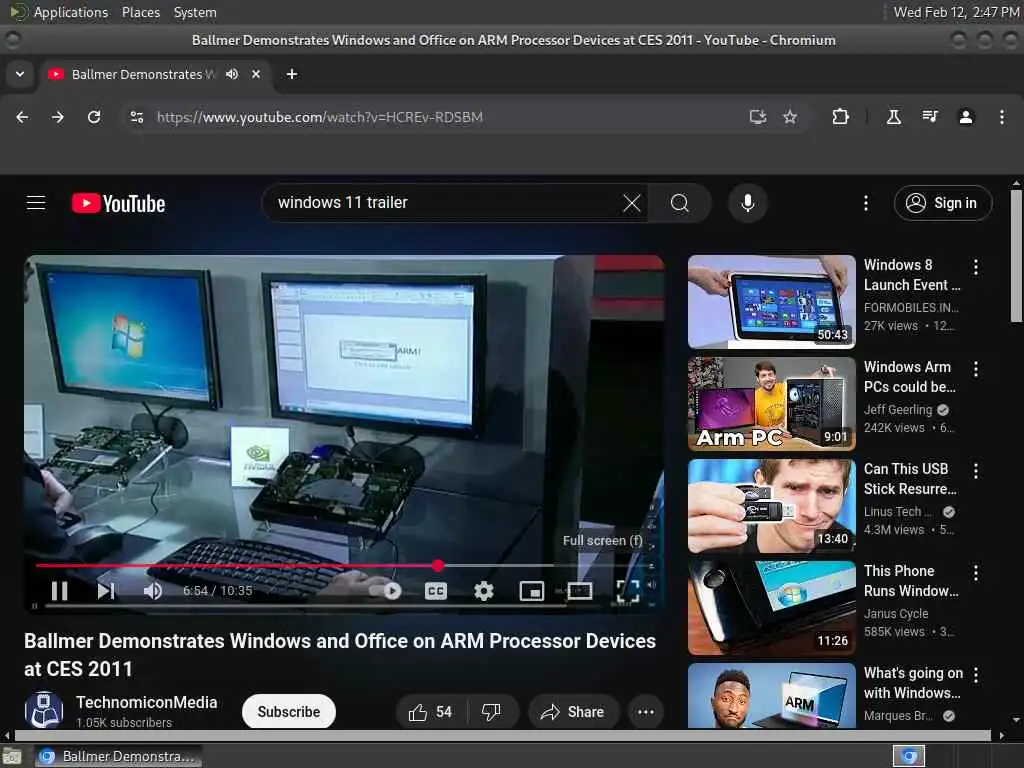Open YouTube settings three-dot menu
Image resolution: width=1024 pixels, height=768 pixels.
click(866, 203)
